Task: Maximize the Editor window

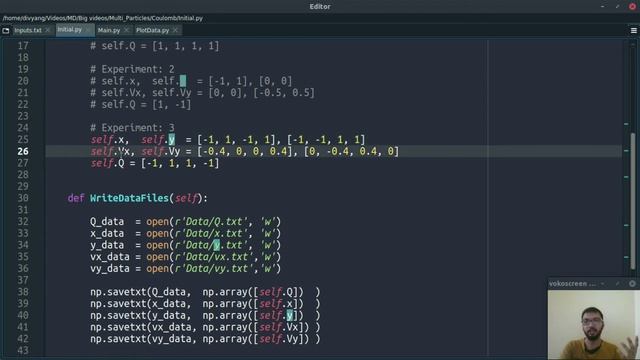Action: tap(617, 7)
